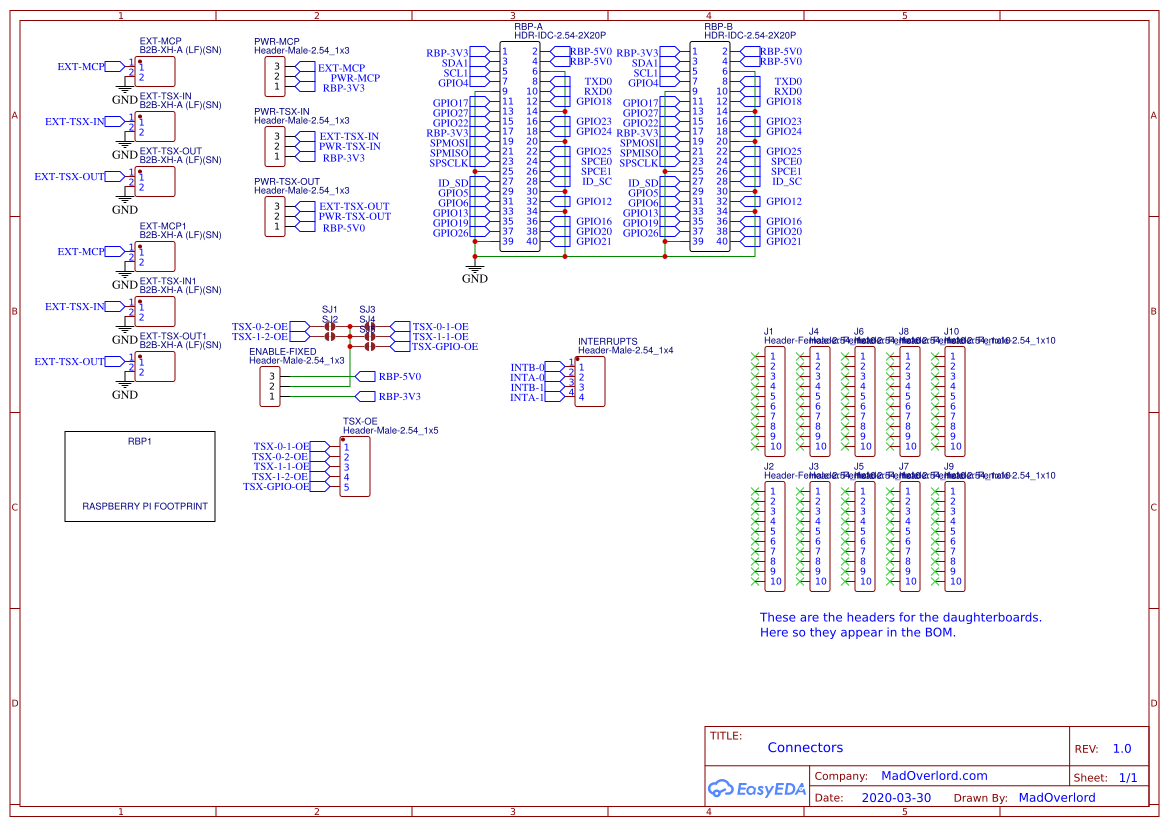Select the ENABLE-FIXED header component
The width and height of the screenshot is (1169, 827).
click(x=269, y=387)
